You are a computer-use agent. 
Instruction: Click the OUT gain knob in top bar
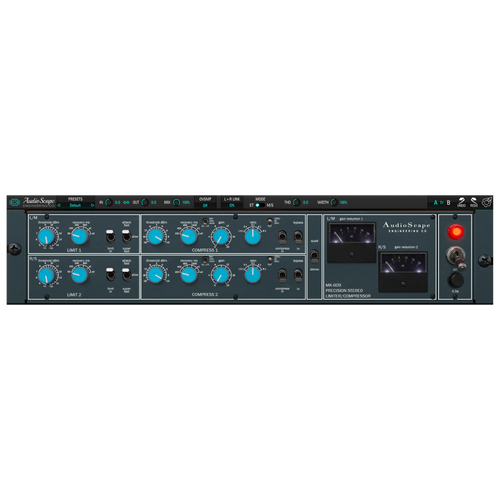[x=145, y=202]
